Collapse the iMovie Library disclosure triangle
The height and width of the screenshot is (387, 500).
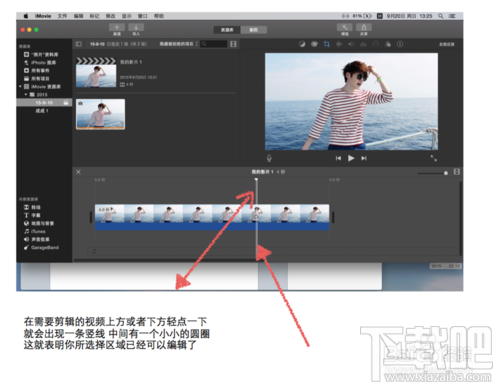20,86
